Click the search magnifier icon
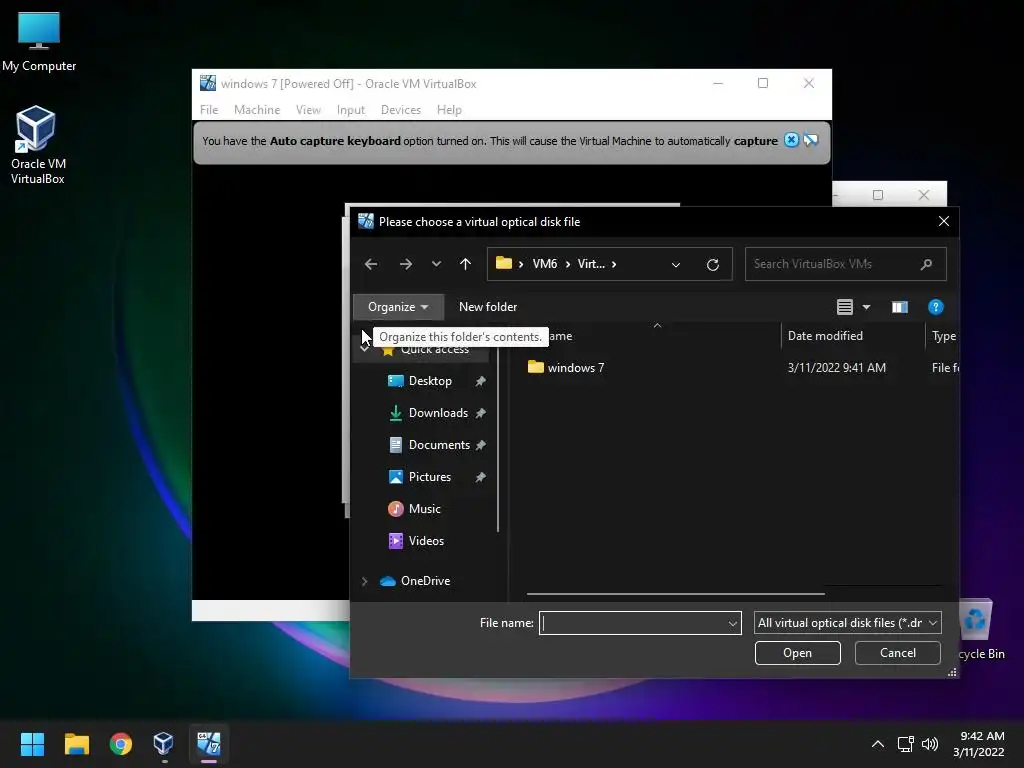The height and width of the screenshot is (768, 1024). coord(926,264)
